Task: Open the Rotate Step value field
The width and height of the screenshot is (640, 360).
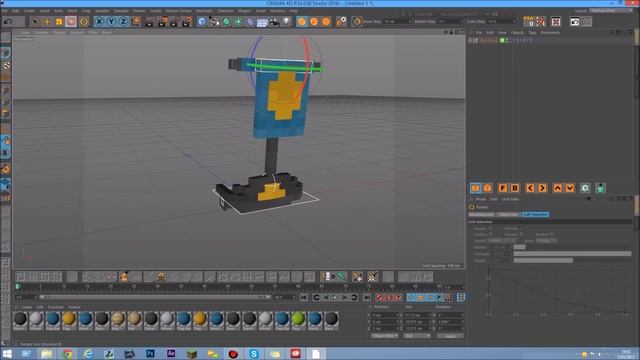Action: [450, 22]
